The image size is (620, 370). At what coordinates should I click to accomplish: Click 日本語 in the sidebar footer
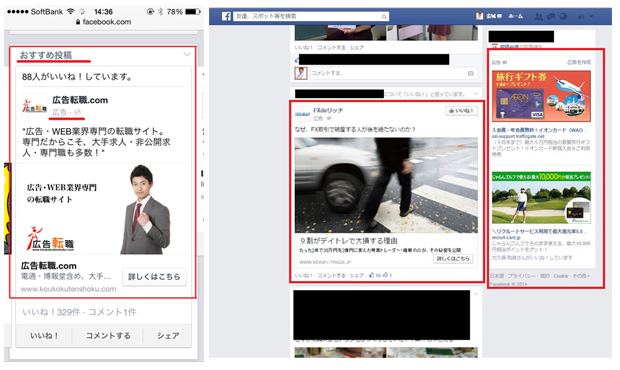[497, 276]
